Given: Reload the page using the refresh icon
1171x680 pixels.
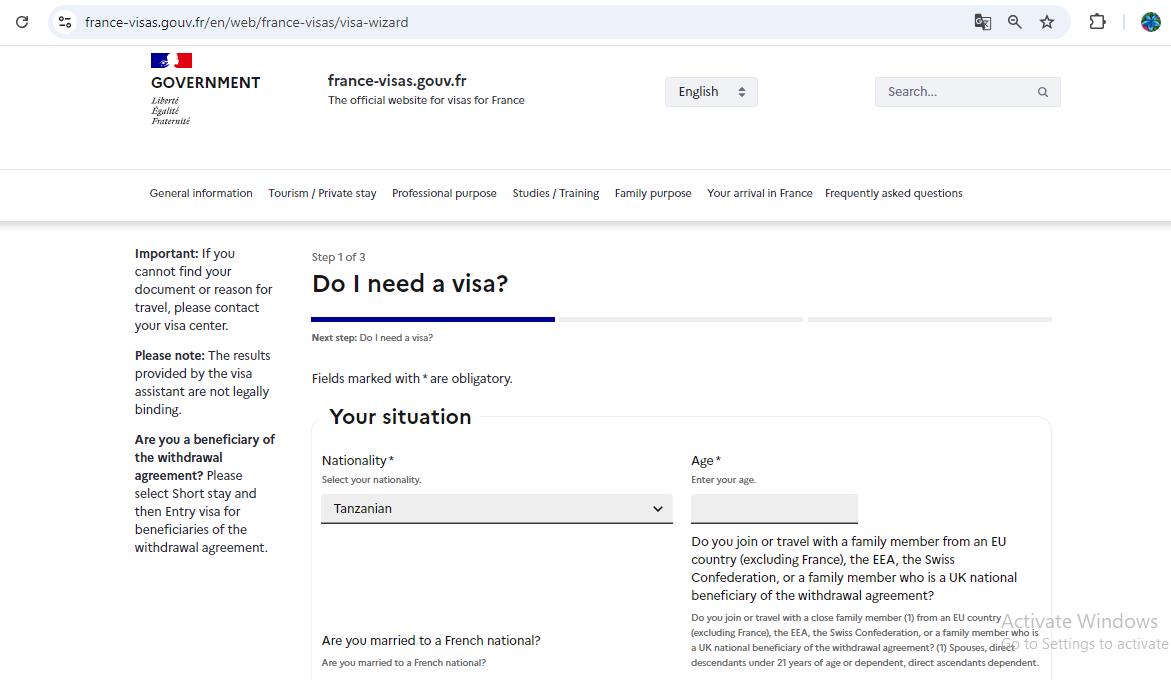Looking at the screenshot, I should click(22, 21).
